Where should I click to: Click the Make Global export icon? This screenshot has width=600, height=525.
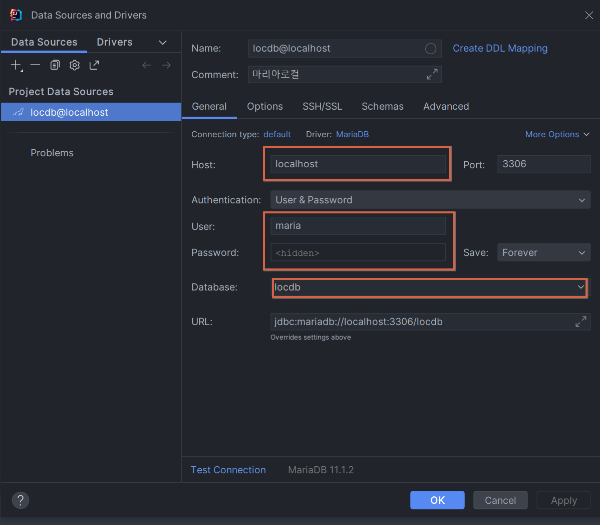(94, 65)
